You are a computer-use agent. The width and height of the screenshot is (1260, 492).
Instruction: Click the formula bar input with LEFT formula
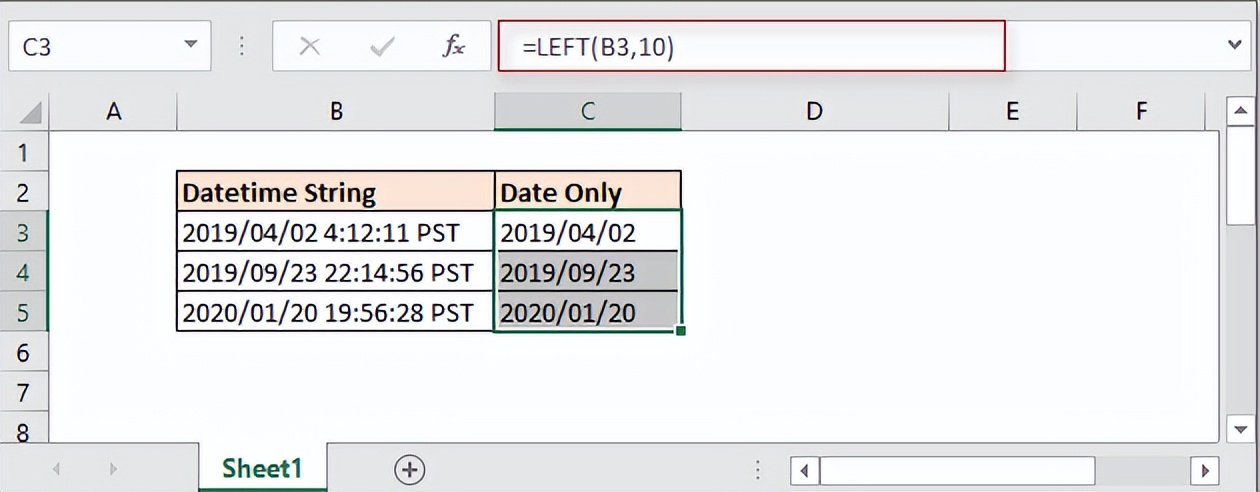click(x=750, y=47)
